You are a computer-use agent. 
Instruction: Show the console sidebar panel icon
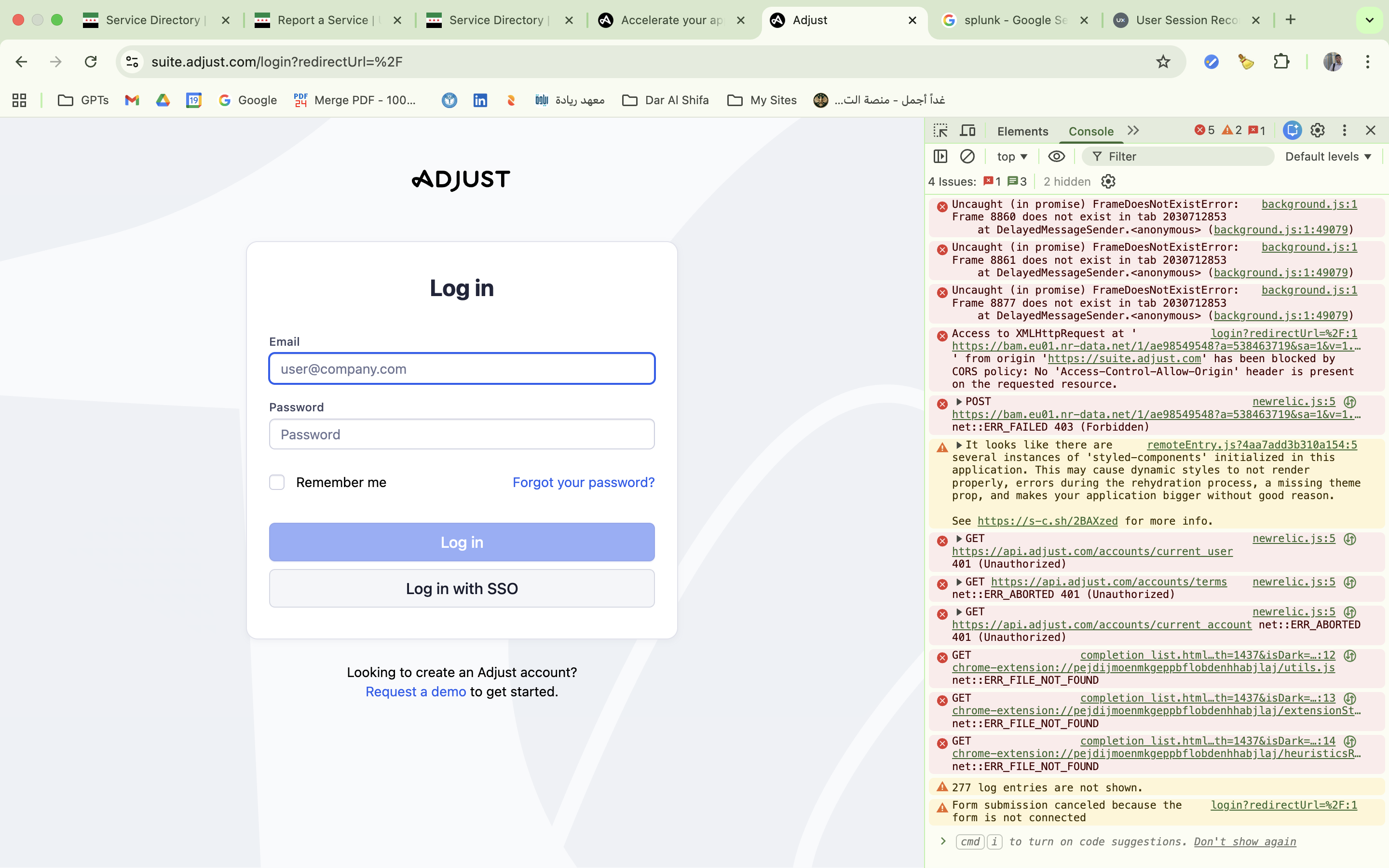pyautogui.click(x=940, y=156)
